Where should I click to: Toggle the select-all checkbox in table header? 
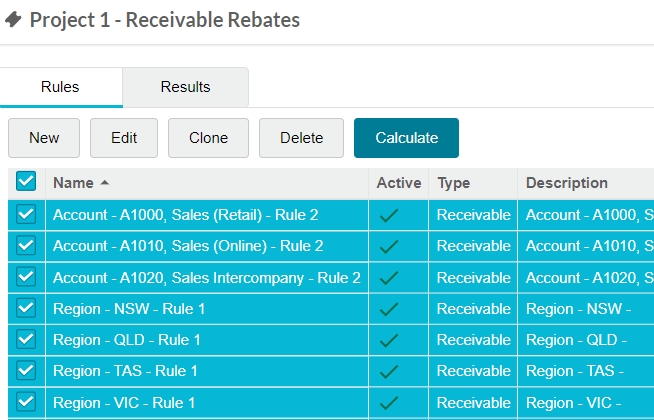click(26, 182)
